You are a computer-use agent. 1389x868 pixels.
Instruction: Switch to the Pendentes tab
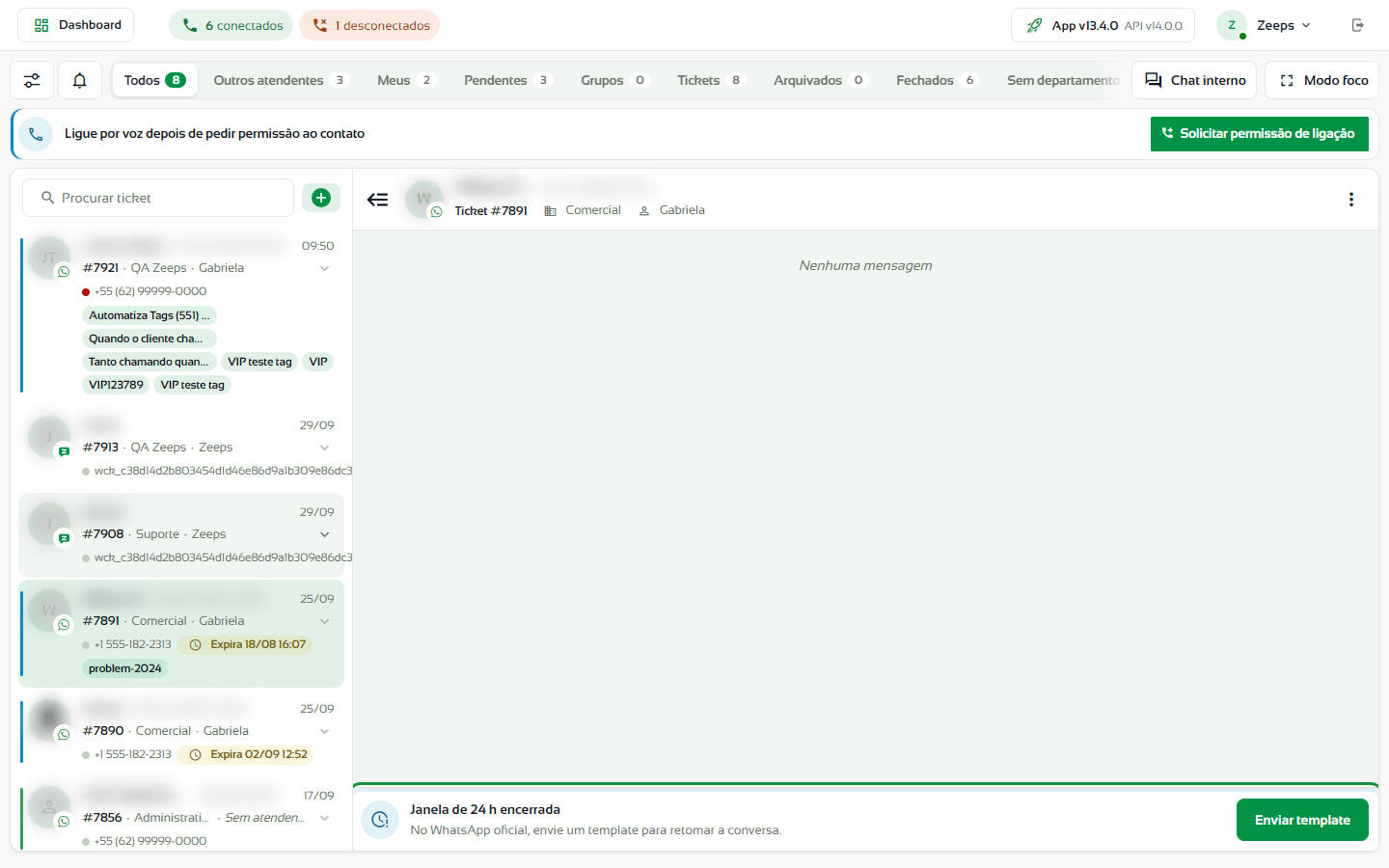[507, 80]
